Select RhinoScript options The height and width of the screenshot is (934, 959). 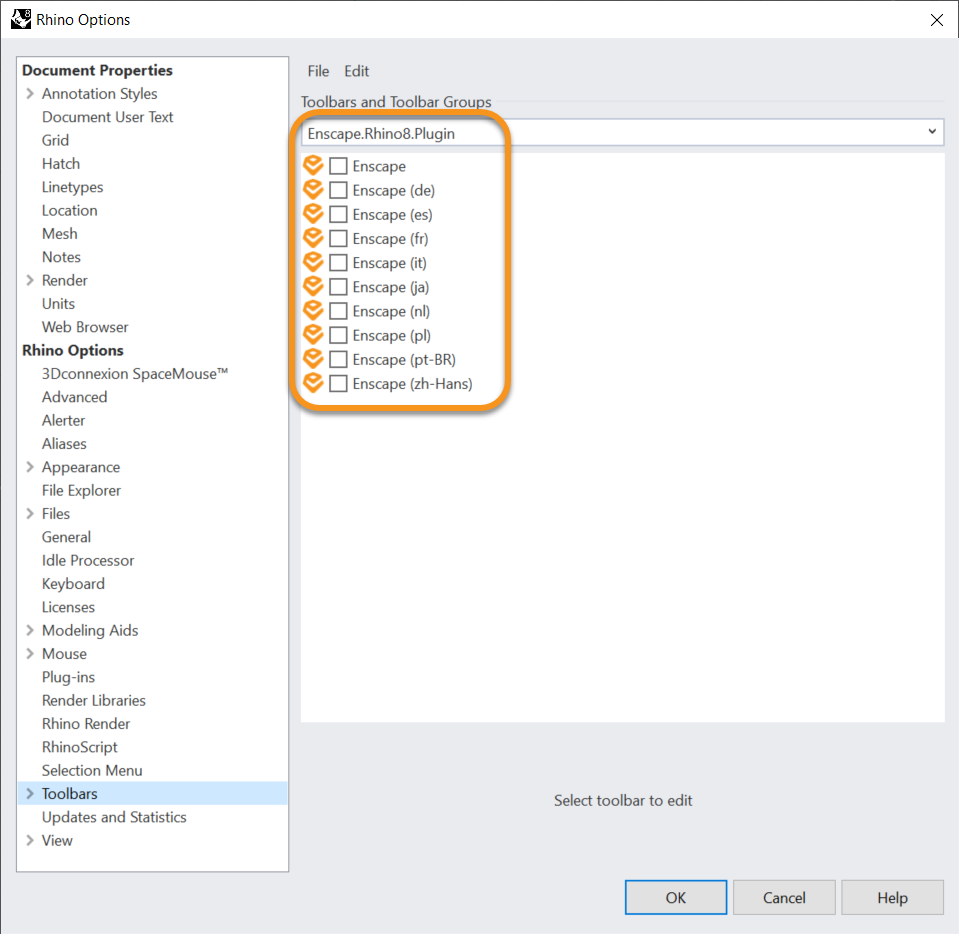[80, 747]
